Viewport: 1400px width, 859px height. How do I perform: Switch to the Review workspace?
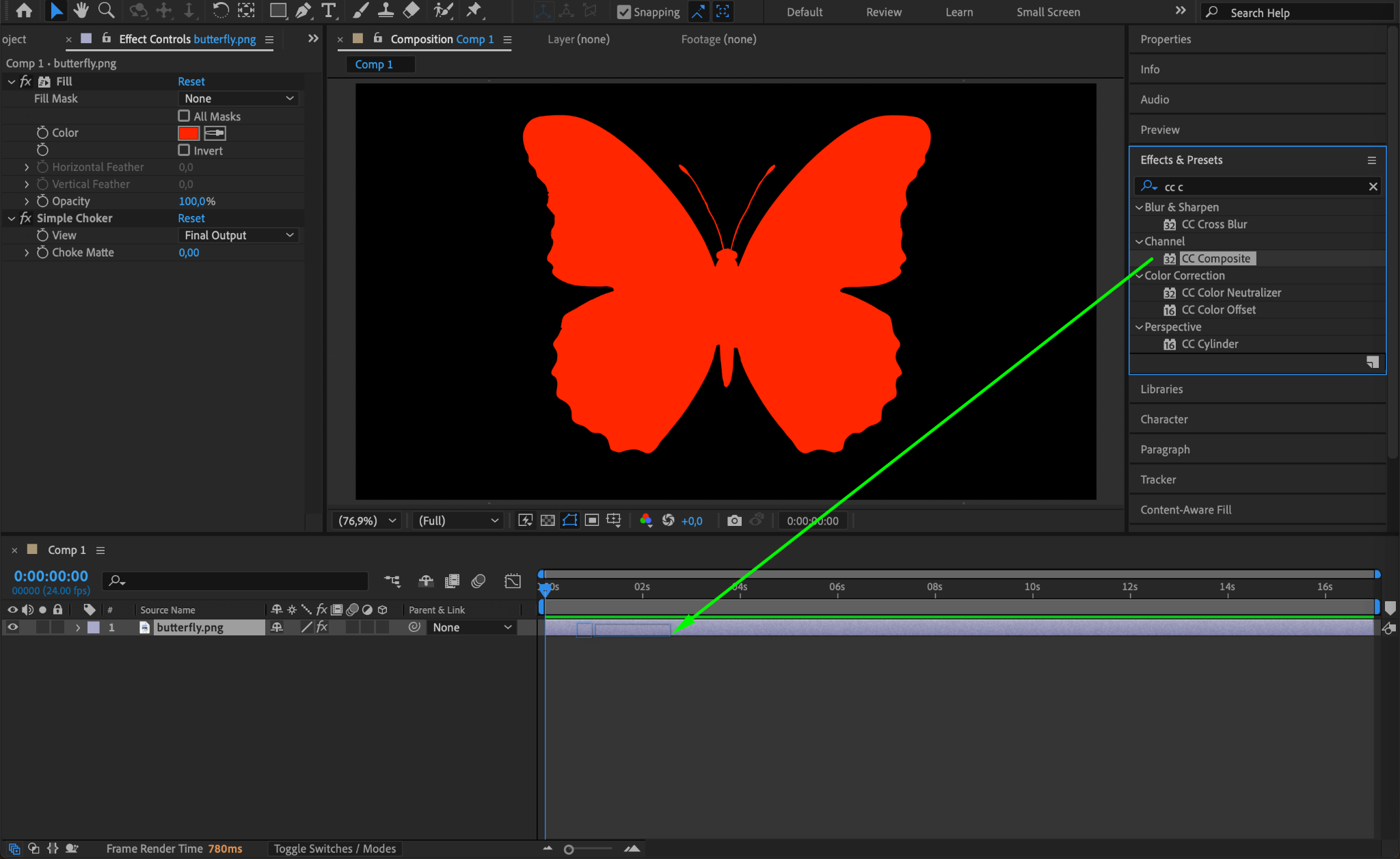coord(883,12)
